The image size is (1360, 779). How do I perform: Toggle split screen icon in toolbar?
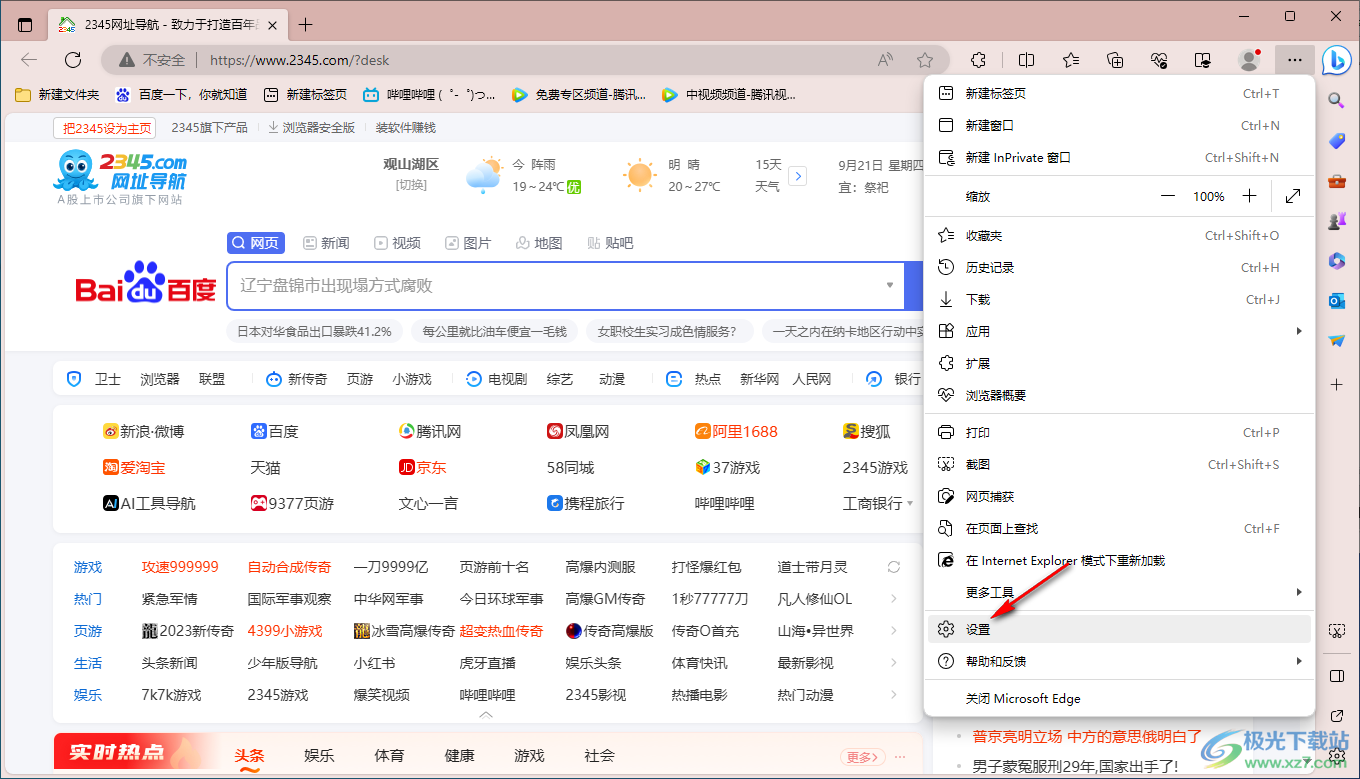1026,60
